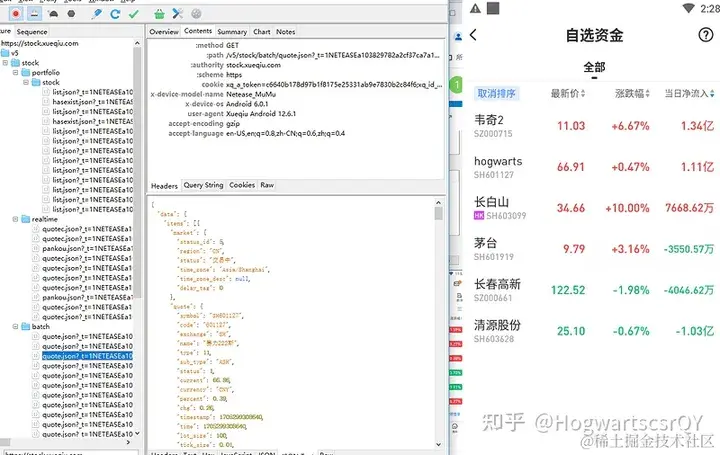Open the Summary tab
This screenshot has height=455, width=720.
tap(232, 32)
